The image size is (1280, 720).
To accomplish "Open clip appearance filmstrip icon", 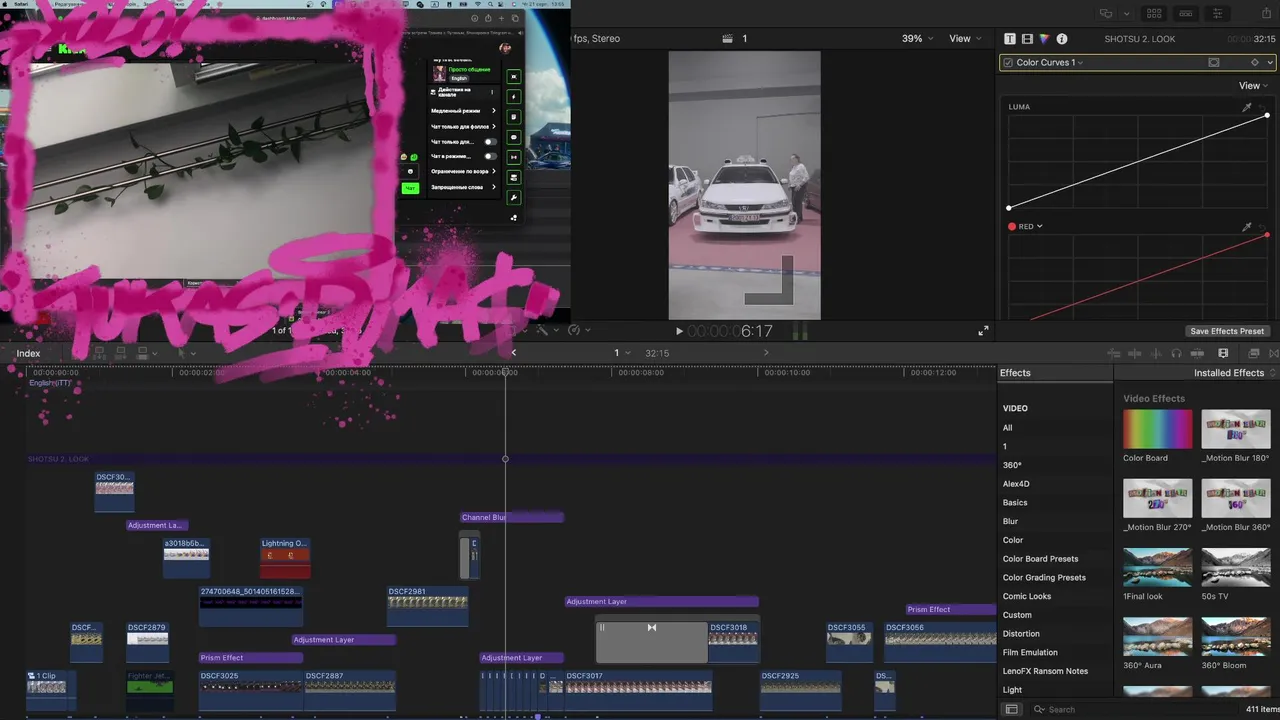I will pyautogui.click(x=1223, y=353).
